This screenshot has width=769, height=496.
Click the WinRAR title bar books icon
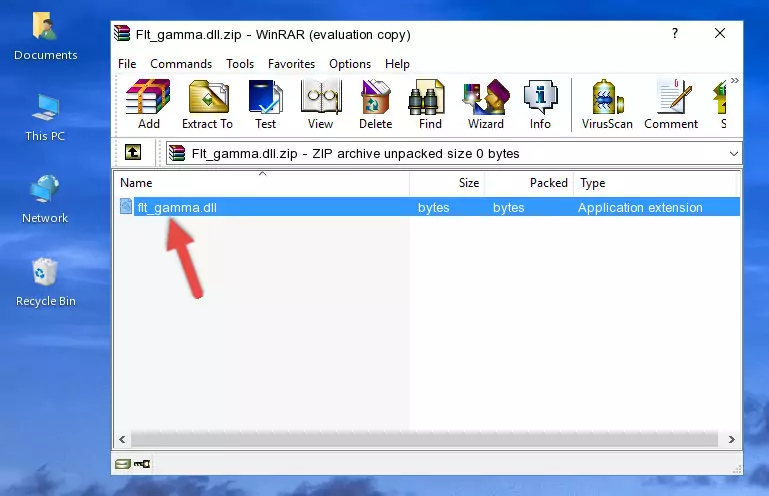pos(122,34)
